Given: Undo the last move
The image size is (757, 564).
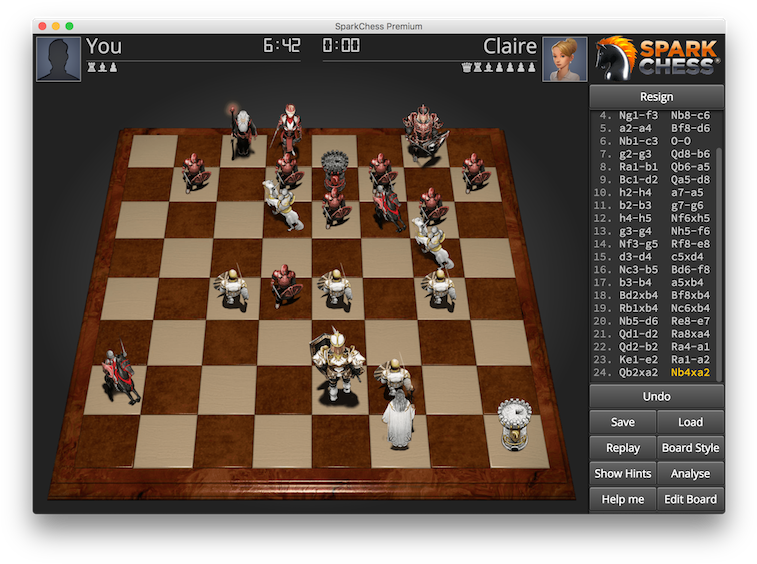Looking at the screenshot, I should click(x=656, y=397).
